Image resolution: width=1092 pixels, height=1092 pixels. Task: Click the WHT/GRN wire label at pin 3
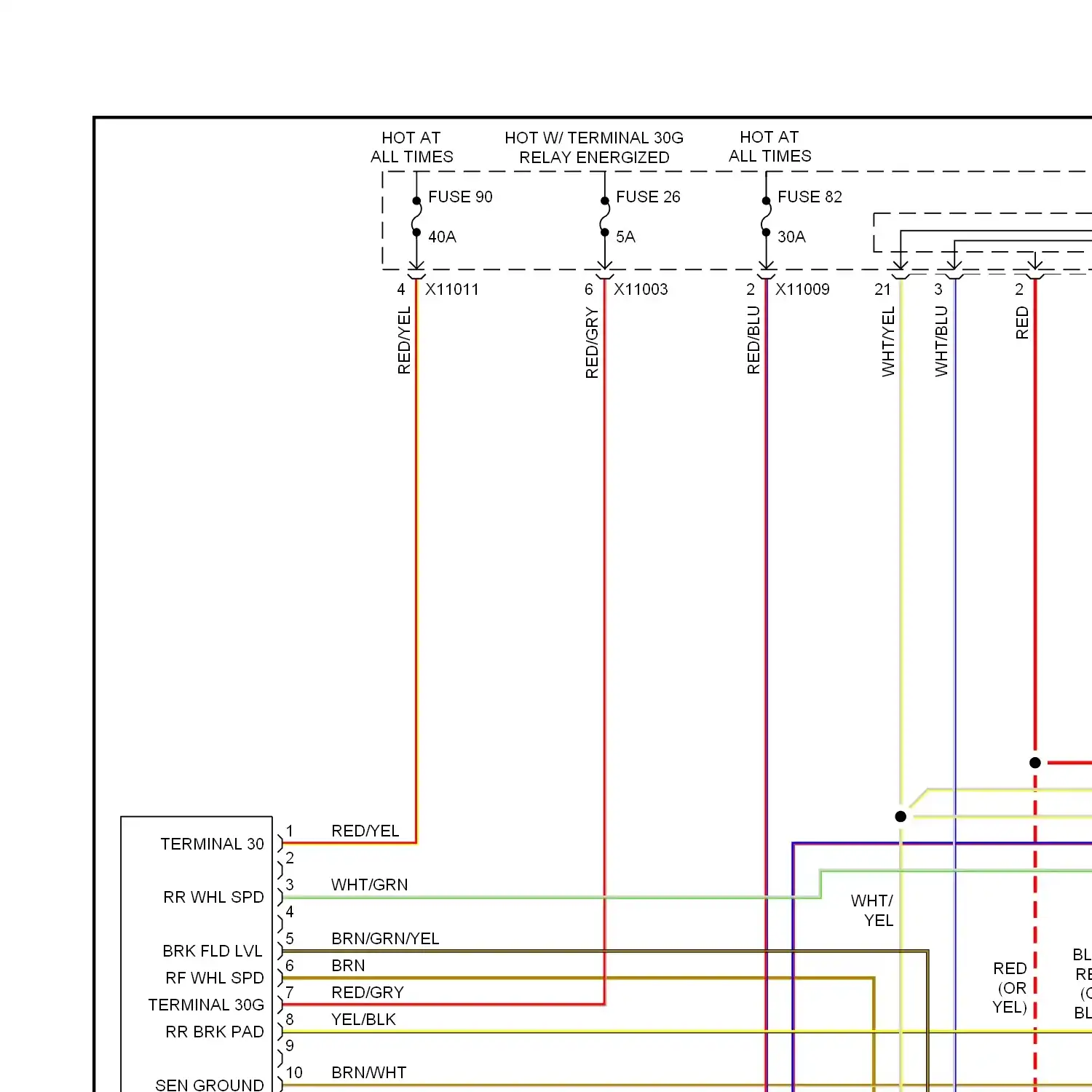point(370,885)
